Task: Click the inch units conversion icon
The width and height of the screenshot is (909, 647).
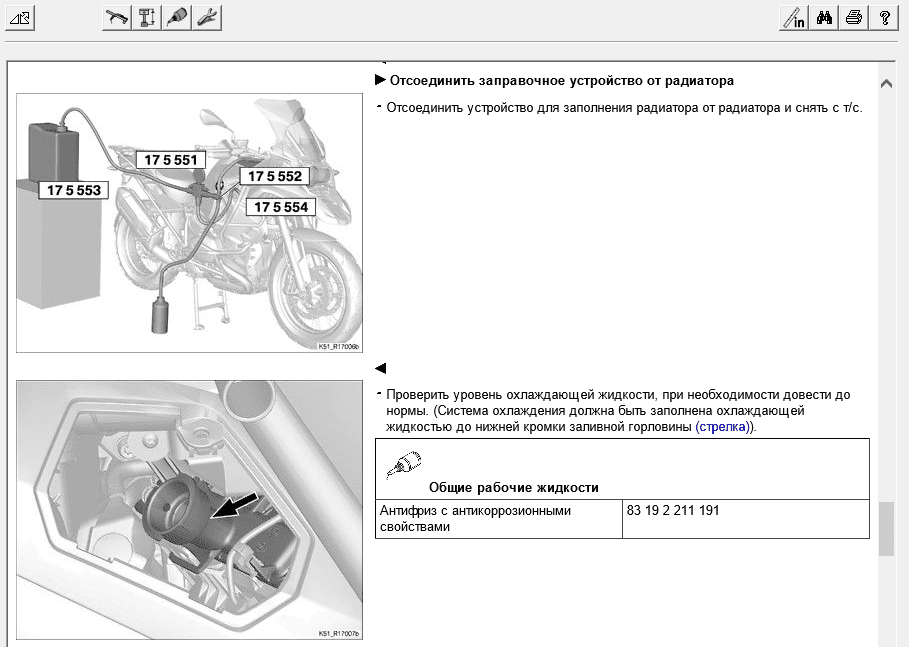Action: tap(793, 17)
